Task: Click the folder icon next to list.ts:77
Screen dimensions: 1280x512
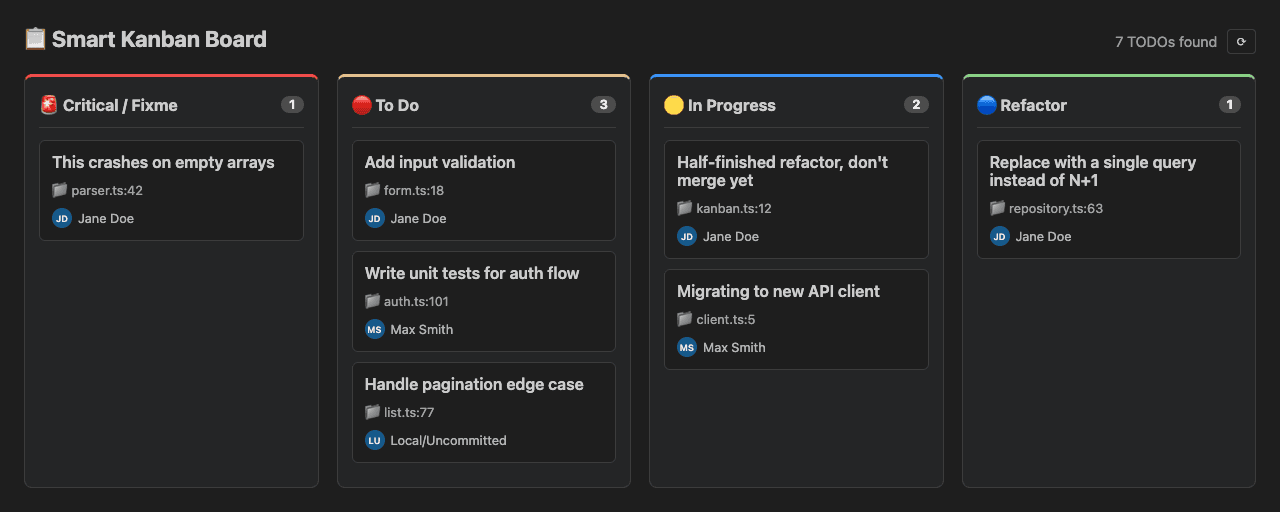Action: click(373, 412)
